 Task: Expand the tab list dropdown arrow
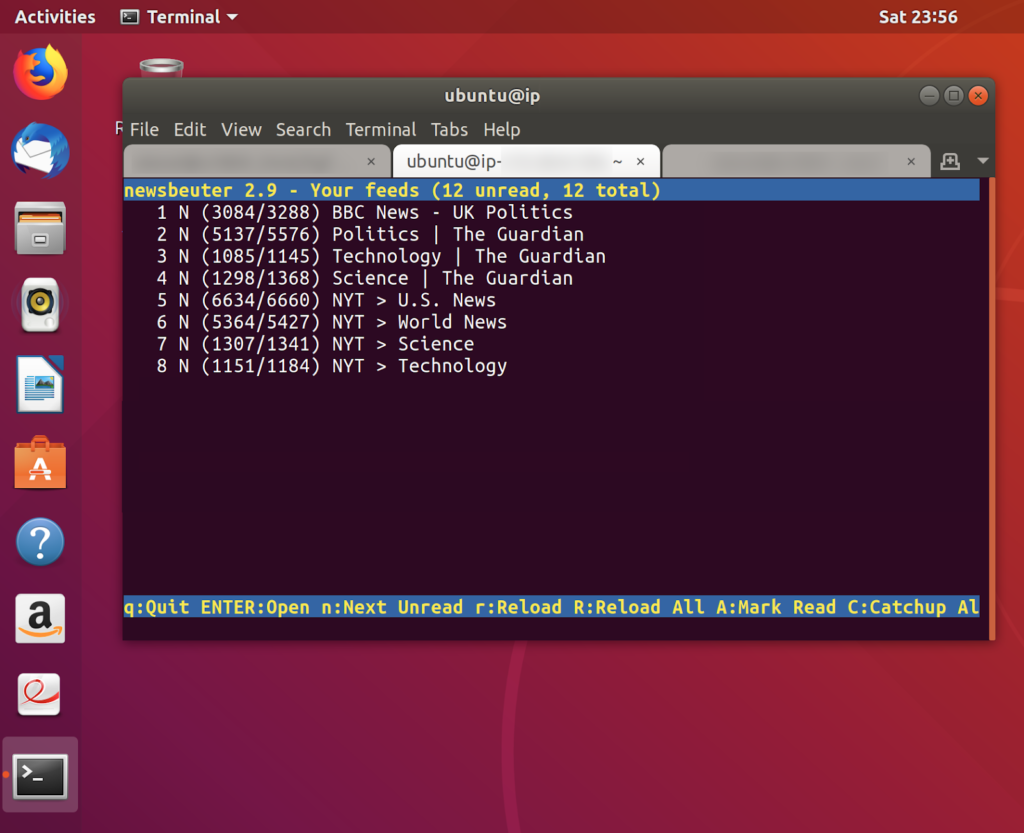982,161
